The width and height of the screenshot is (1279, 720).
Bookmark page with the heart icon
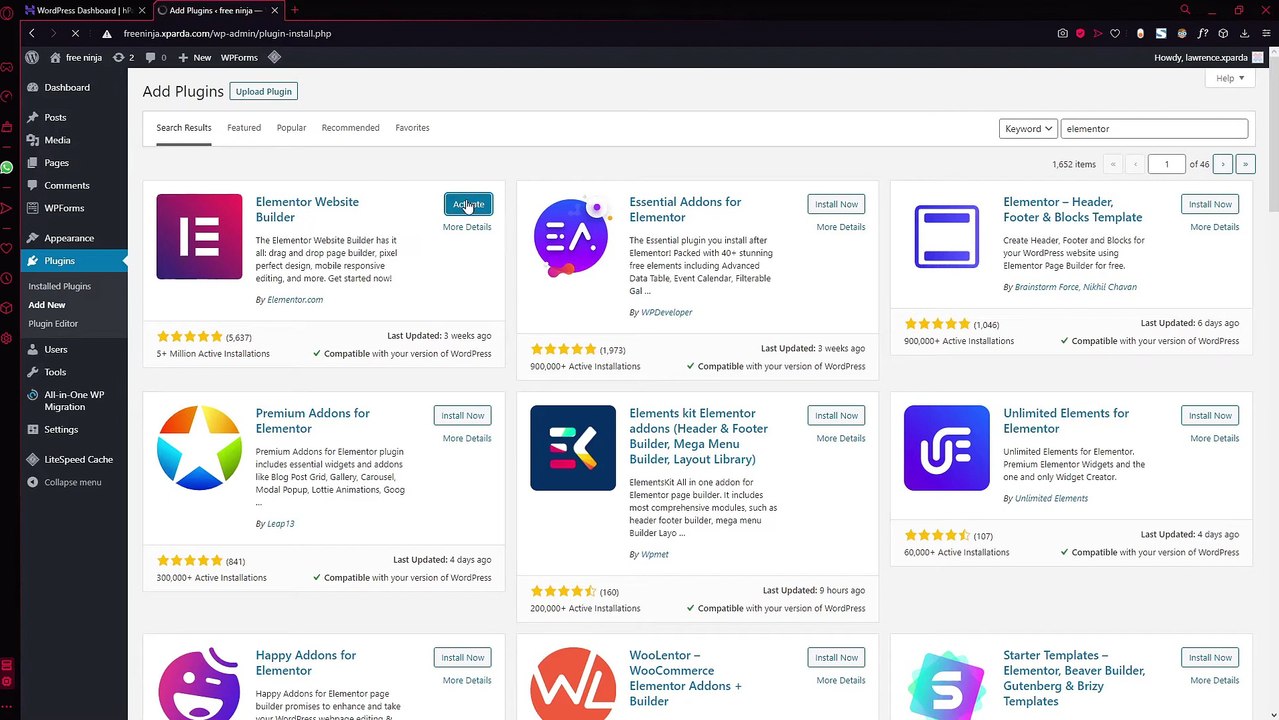coord(1115,33)
